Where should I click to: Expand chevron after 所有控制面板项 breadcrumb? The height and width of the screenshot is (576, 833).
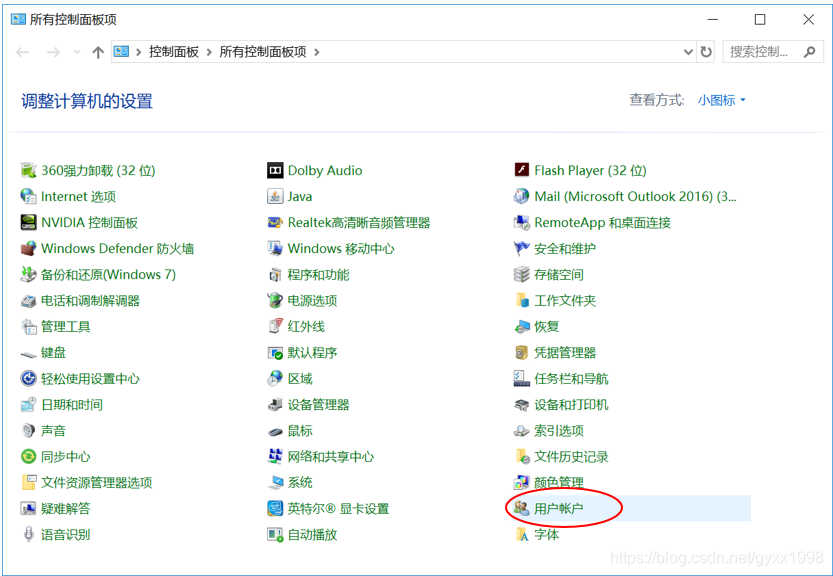pos(317,52)
